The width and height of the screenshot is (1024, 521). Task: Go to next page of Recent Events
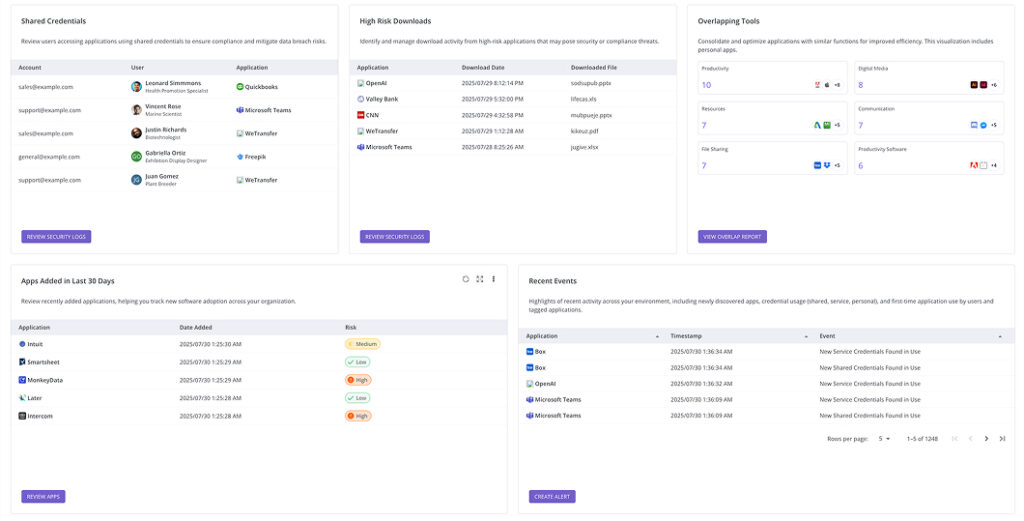pyautogui.click(x=986, y=438)
